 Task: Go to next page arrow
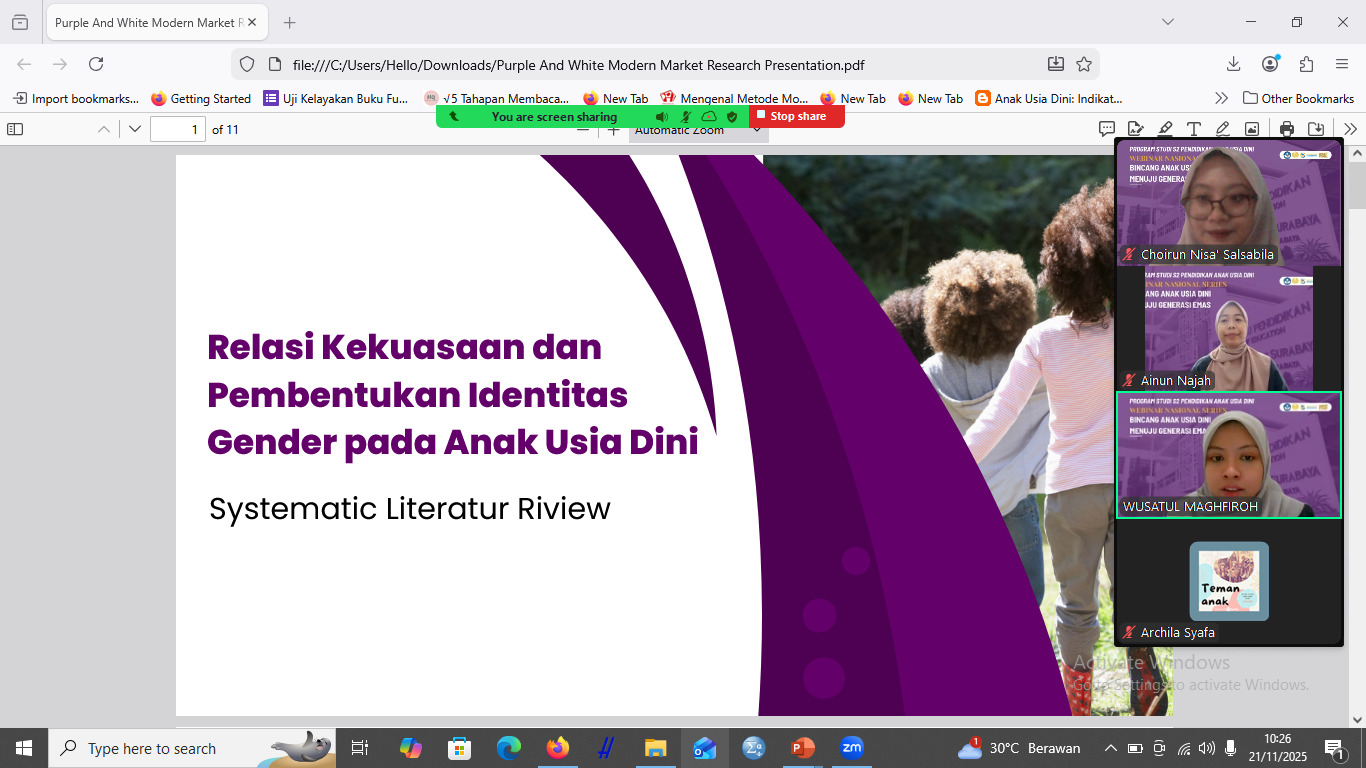pos(135,129)
